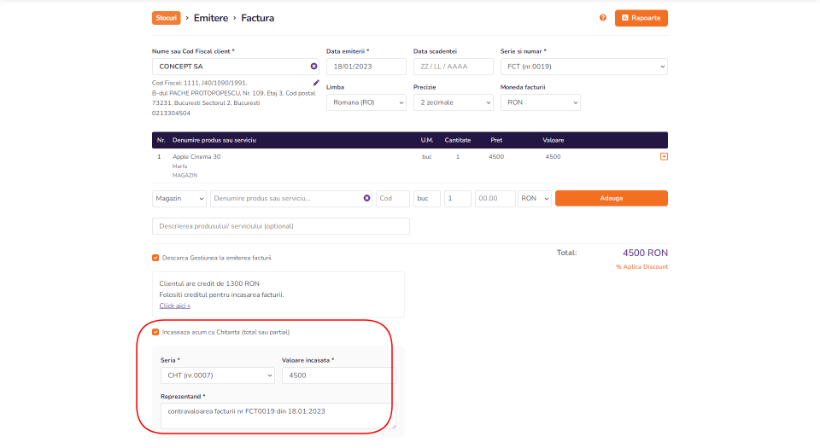Open row menu for Apple Cinema 30
This screenshot has width=820, height=448.
pyautogui.click(x=664, y=156)
